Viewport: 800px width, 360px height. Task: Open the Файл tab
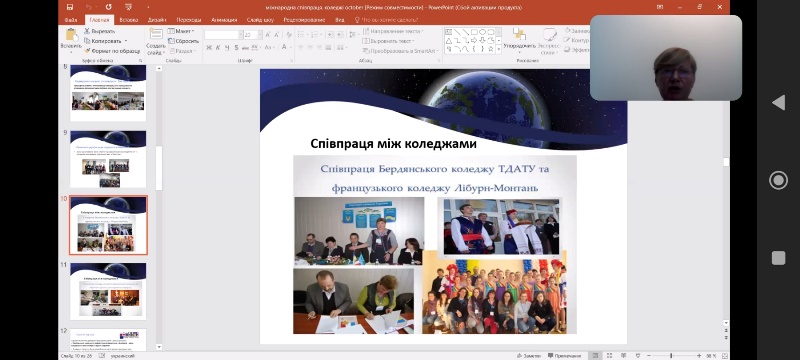pos(71,20)
